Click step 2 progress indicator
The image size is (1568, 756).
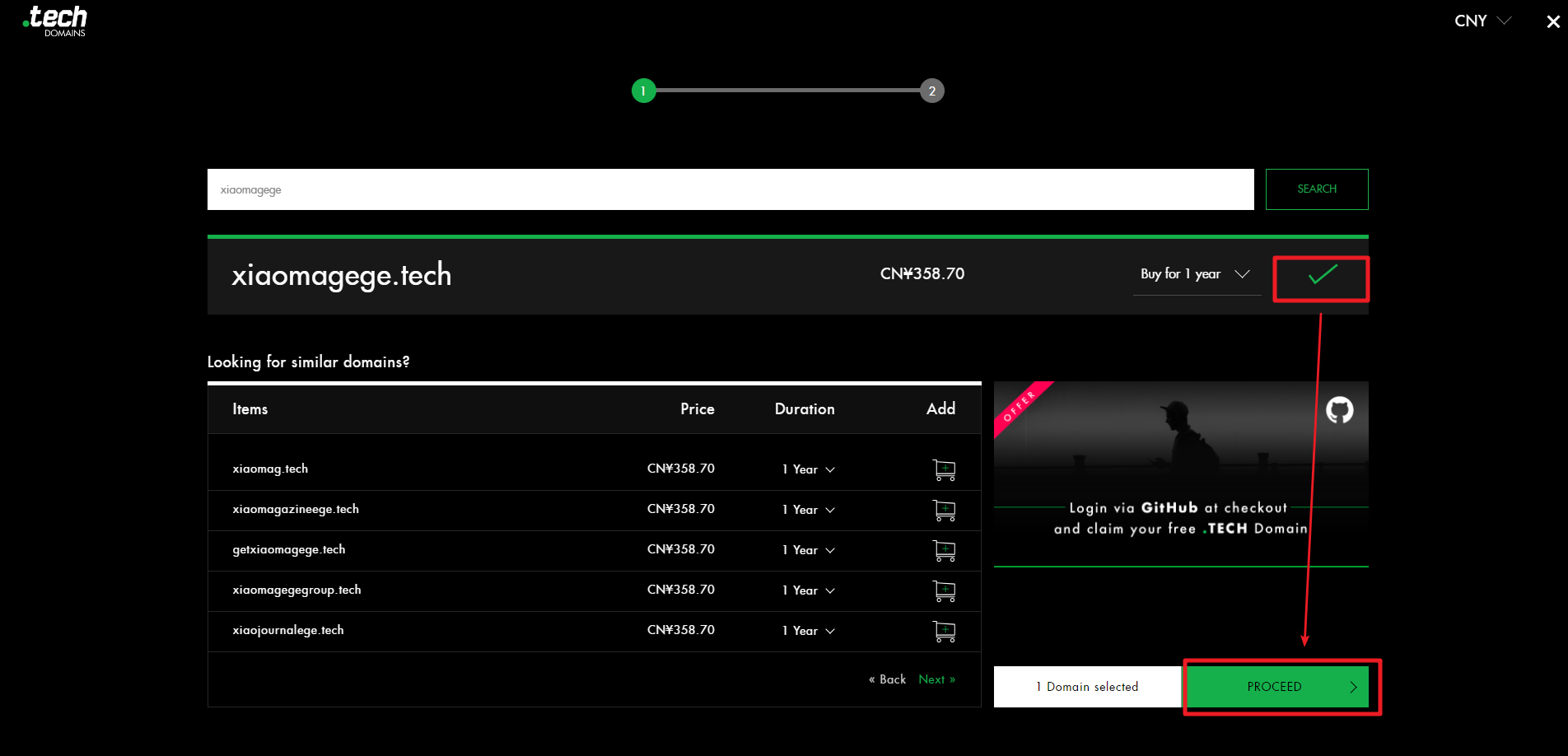click(932, 91)
